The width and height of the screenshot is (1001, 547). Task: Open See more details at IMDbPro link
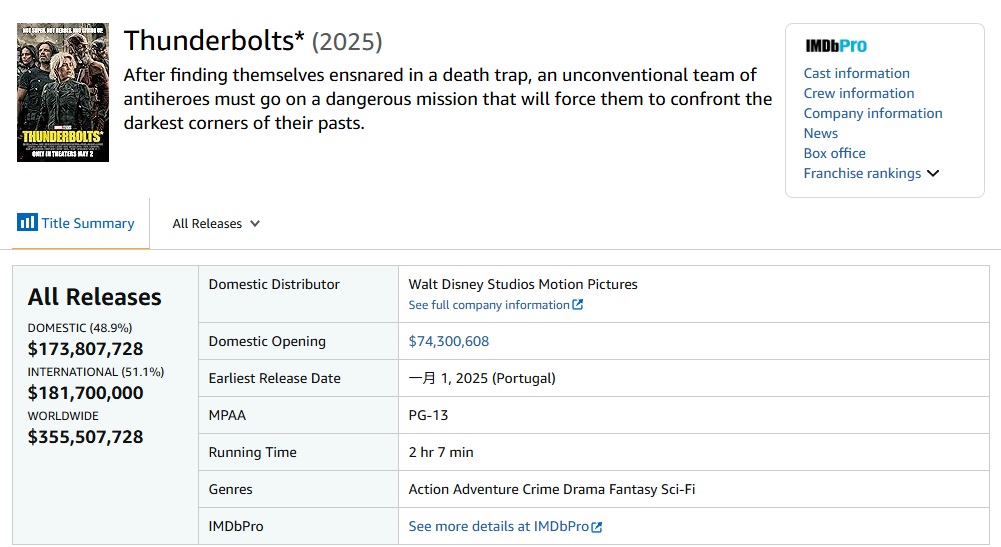[x=499, y=527]
